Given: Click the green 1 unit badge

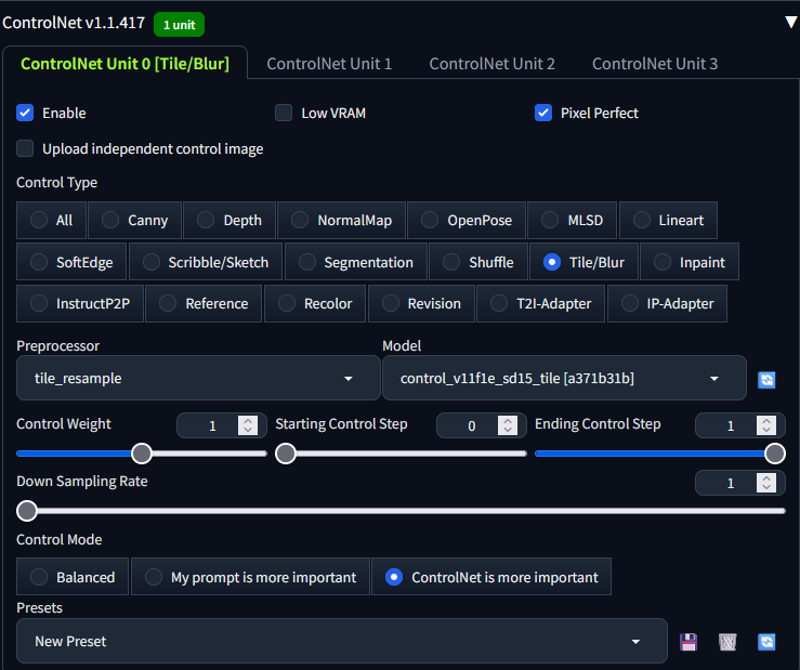Looking at the screenshot, I should coord(179,24).
